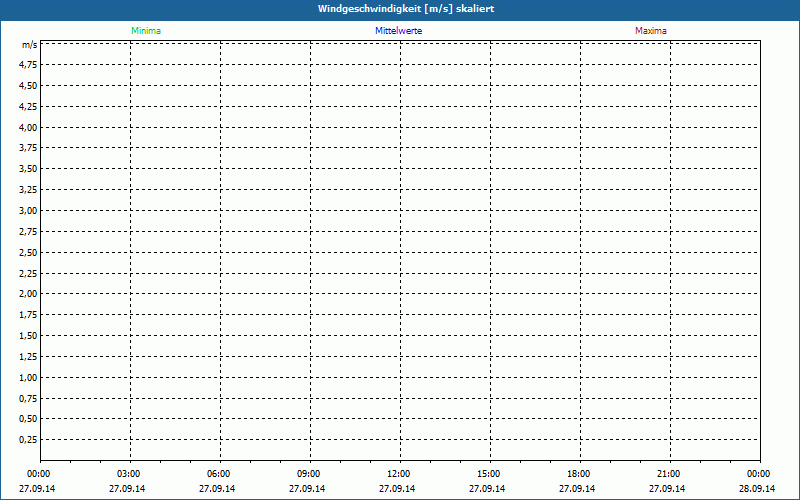Image resolution: width=800 pixels, height=500 pixels.
Task: Click the '03:00' time label
Action: tap(129, 474)
